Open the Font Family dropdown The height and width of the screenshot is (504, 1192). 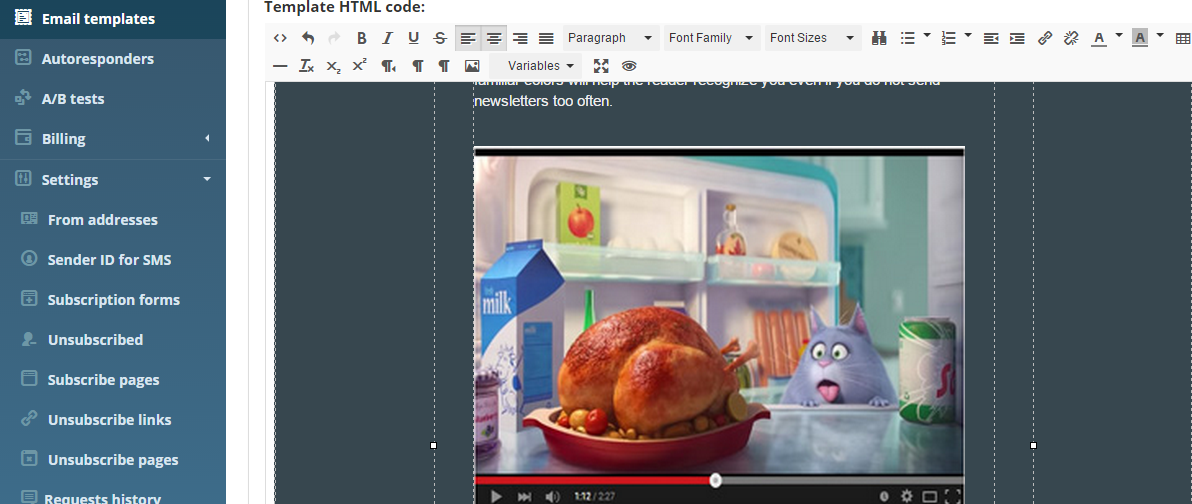pyautogui.click(x=712, y=38)
